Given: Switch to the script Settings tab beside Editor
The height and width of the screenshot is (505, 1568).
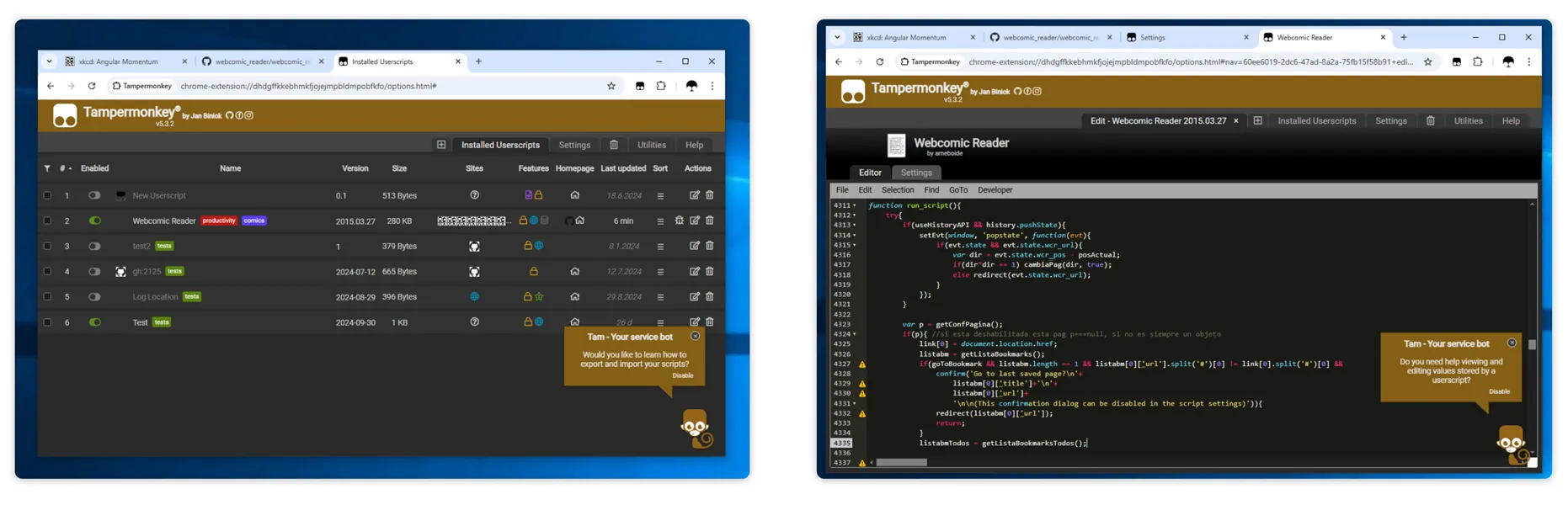Looking at the screenshot, I should 916,173.
